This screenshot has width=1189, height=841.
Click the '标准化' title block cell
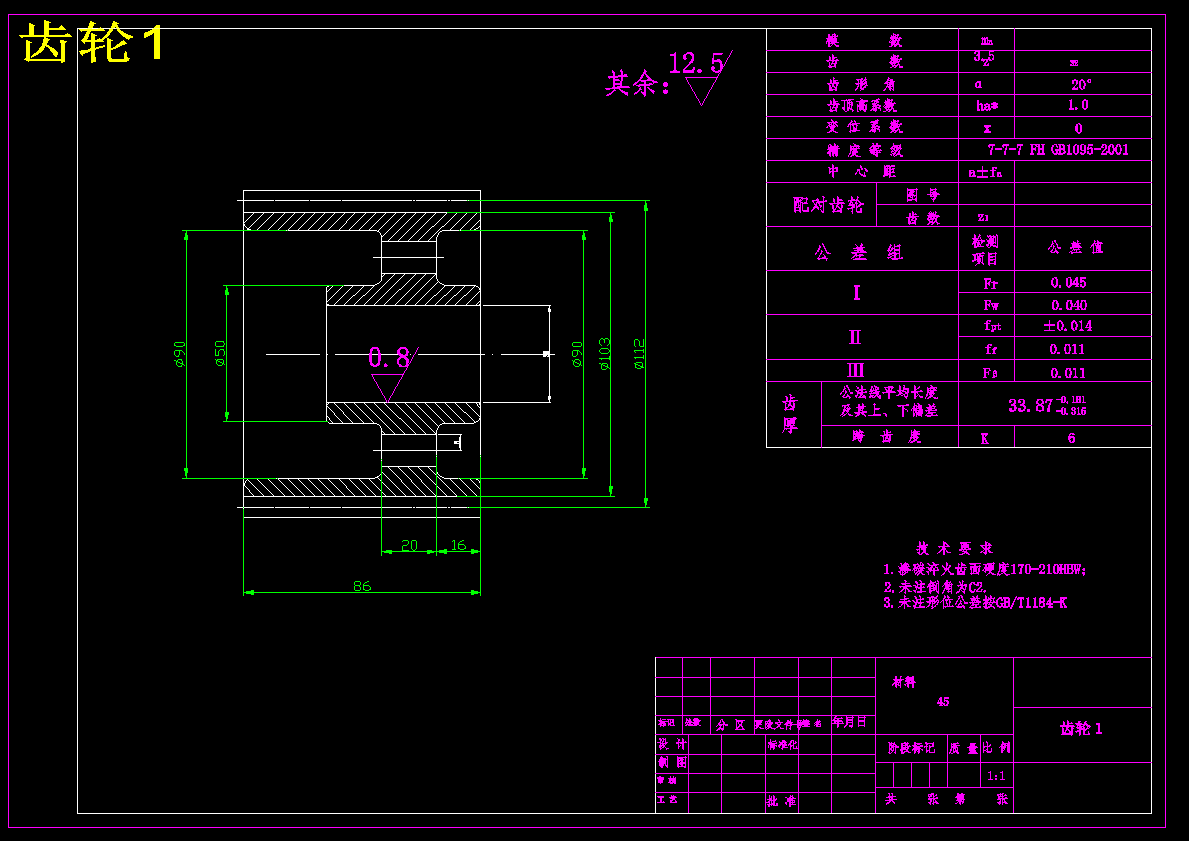783,745
